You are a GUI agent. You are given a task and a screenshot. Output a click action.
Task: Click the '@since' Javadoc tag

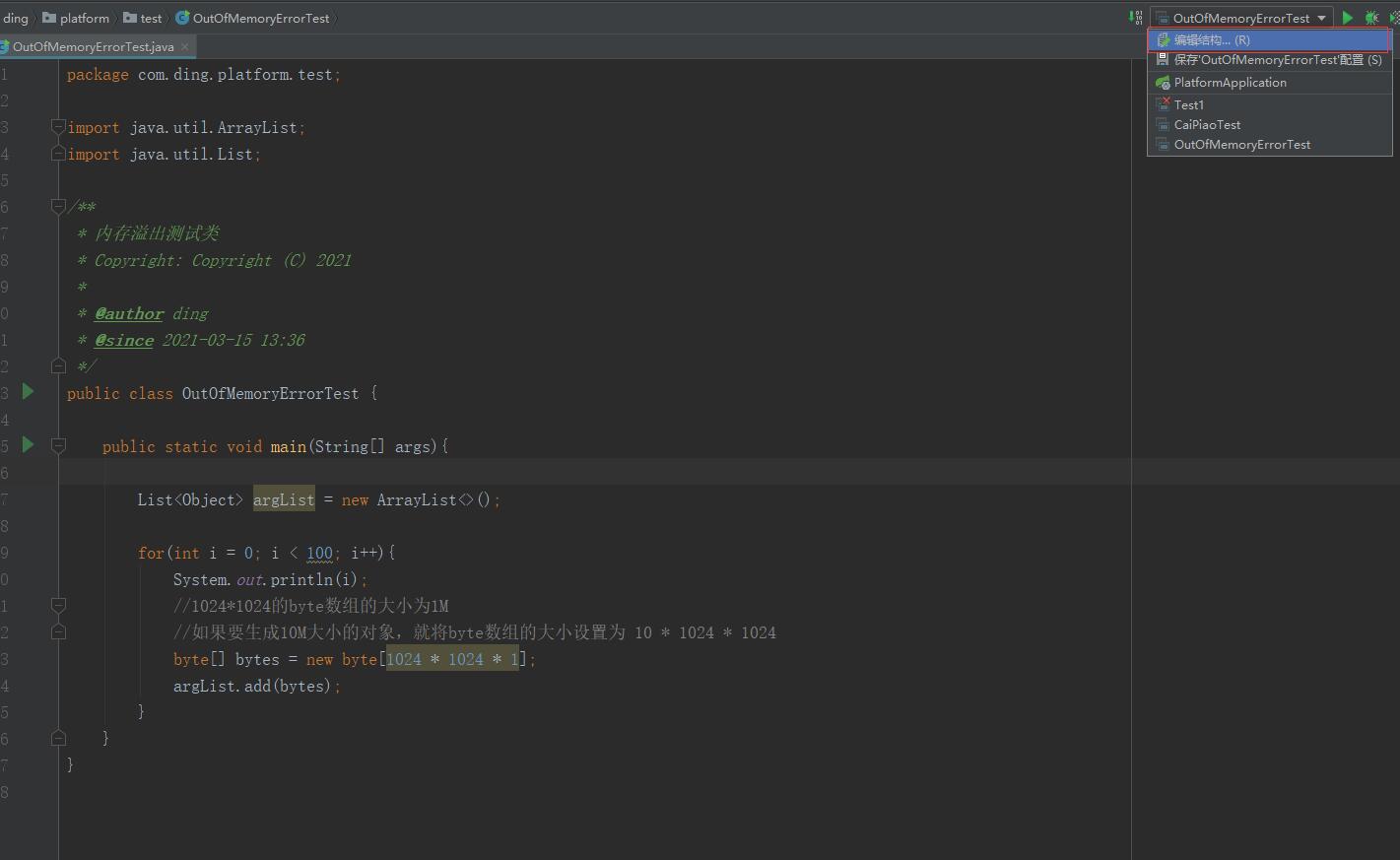(x=124, y=340)
